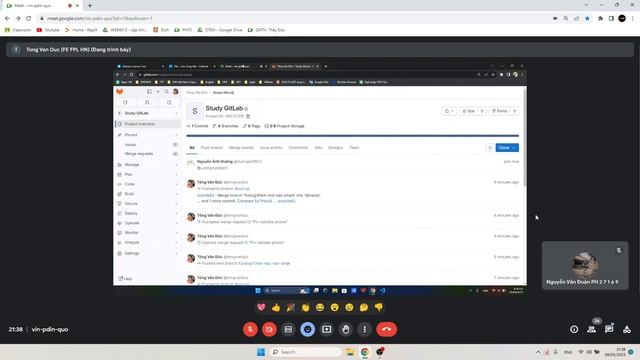This screenshot has width=640, height=360.
Task: Go back with browser back arrow
Action: 7,18
